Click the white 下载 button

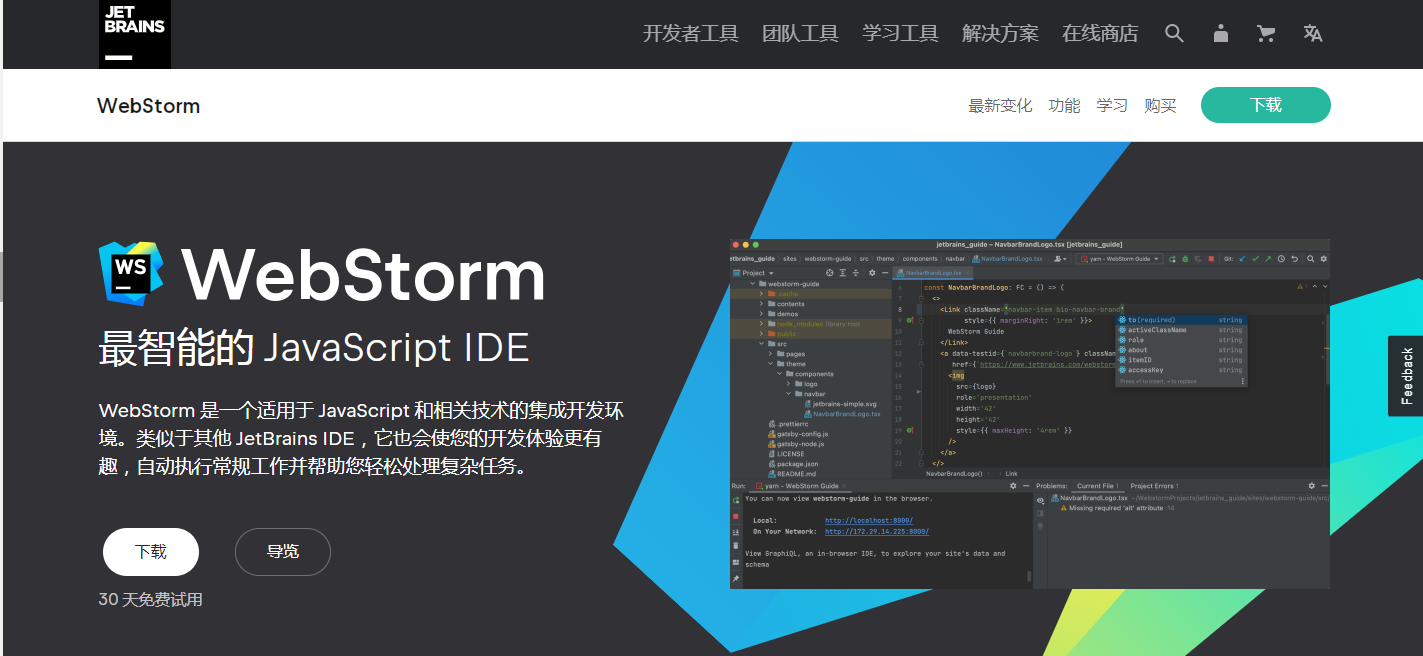pos(151,552)
